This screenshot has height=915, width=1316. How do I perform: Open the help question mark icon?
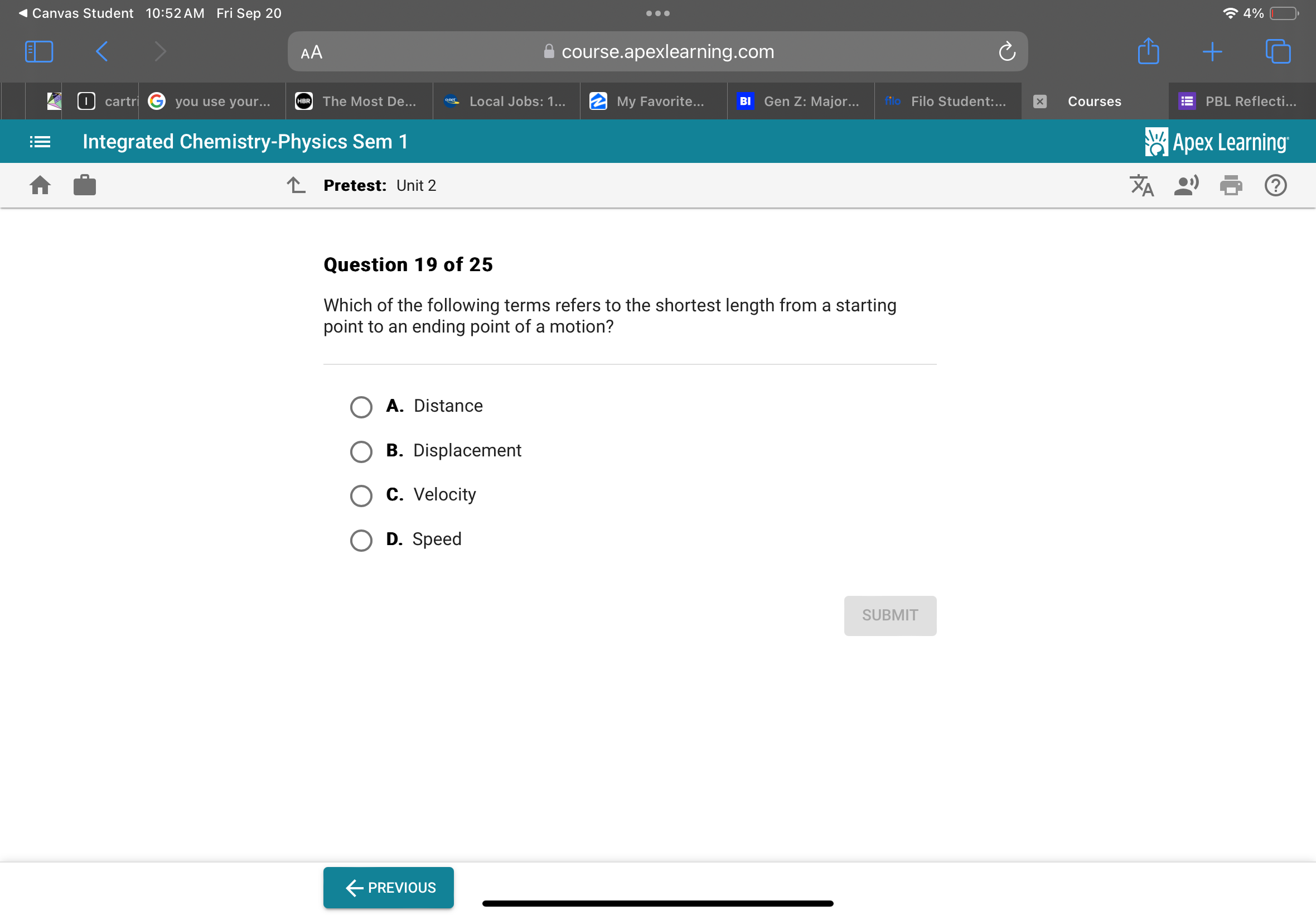[1275, 185]
